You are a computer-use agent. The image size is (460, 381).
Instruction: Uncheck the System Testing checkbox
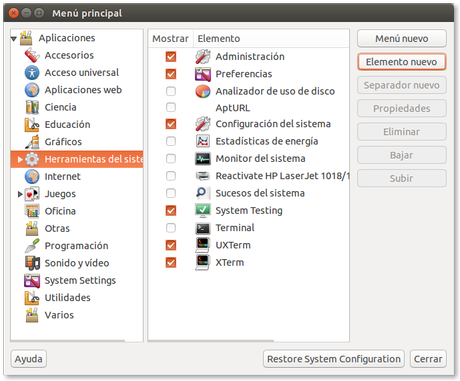pos(171,211)
